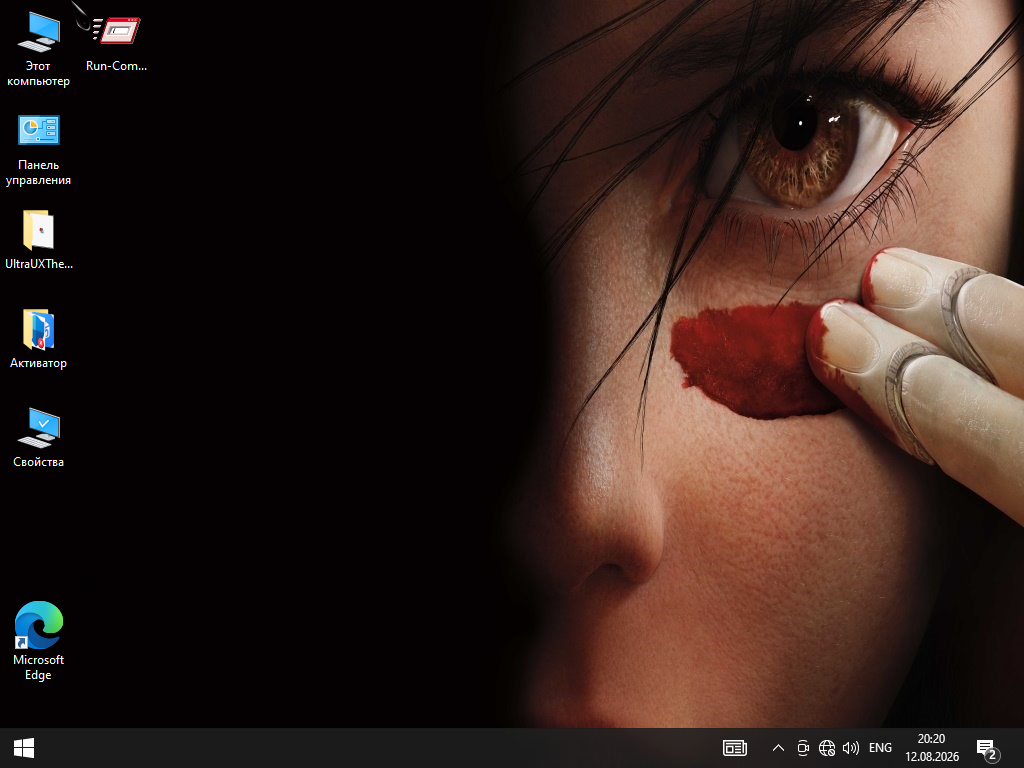Select the Run-Command desktop shortcut
This screenshot has height=768, width=1024.
coord(116,42)
